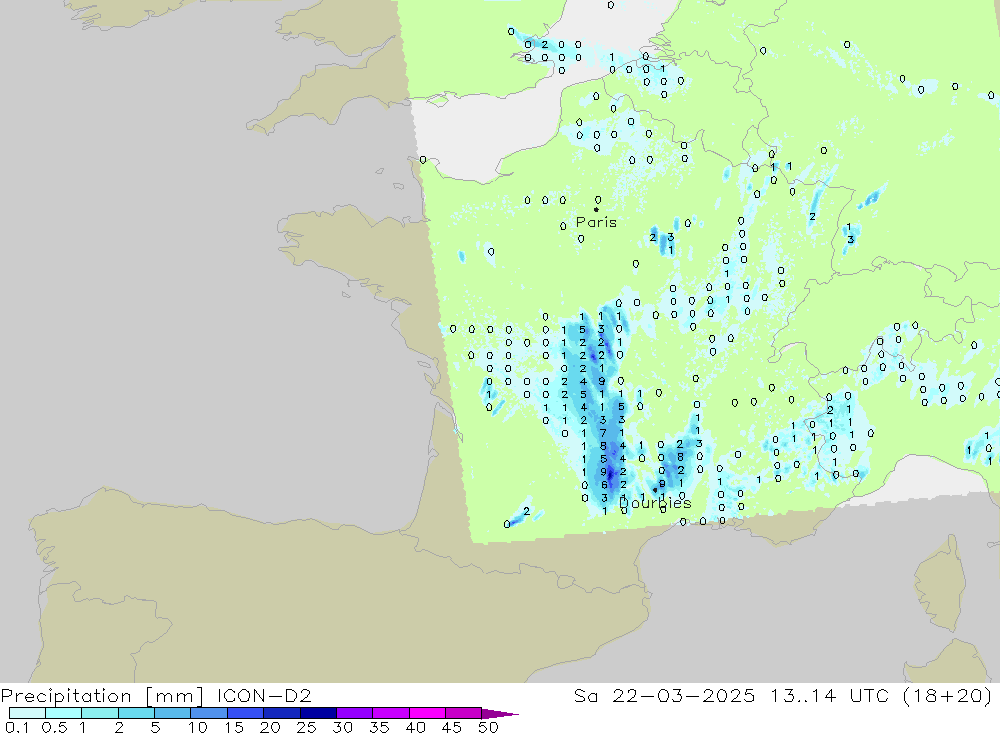Click the '0.1' legend value
This screenshot has height=733, width=1000.
[17, 727]
